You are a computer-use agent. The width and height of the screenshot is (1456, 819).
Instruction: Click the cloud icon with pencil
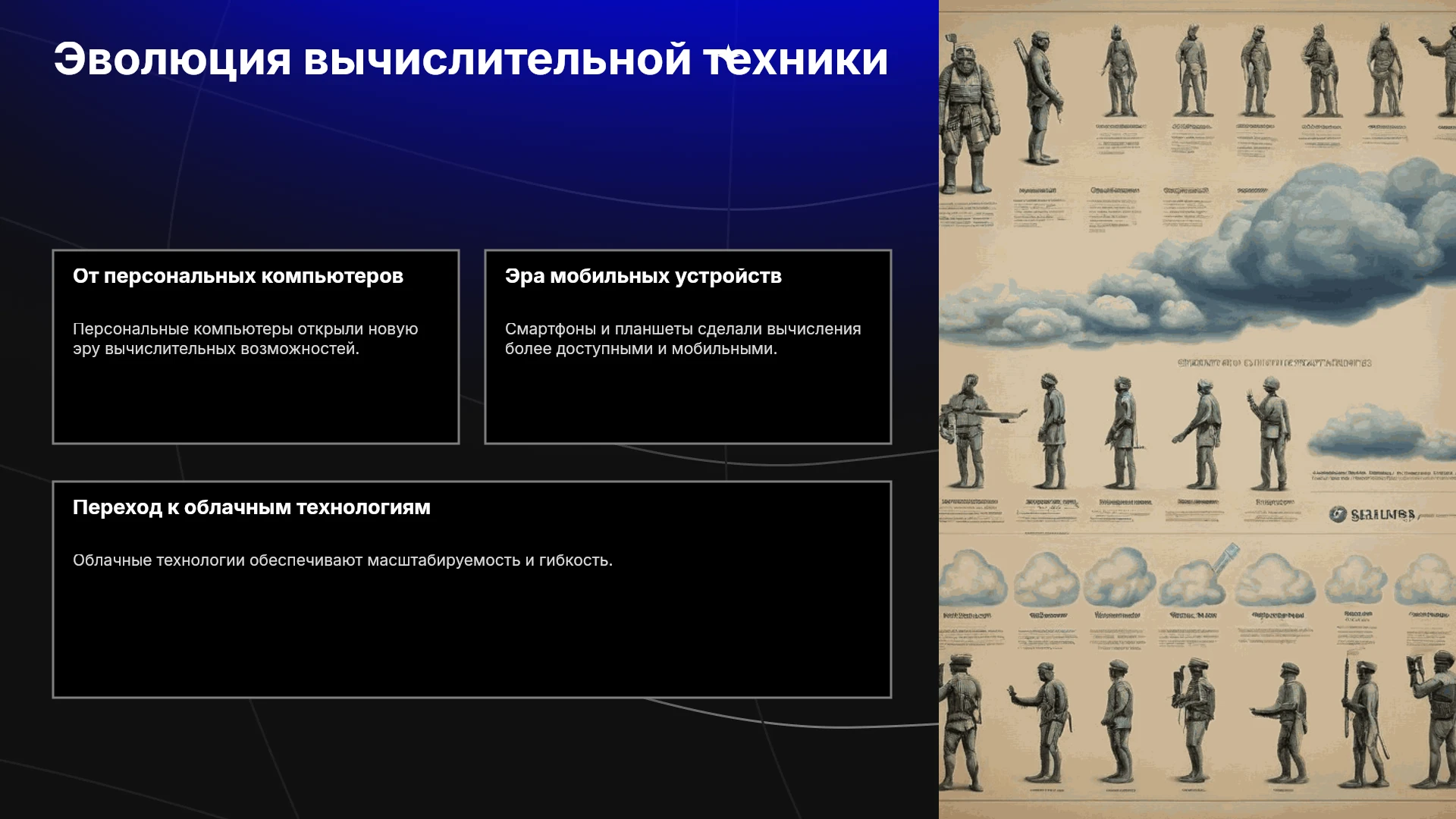(x=1198, y=576)
